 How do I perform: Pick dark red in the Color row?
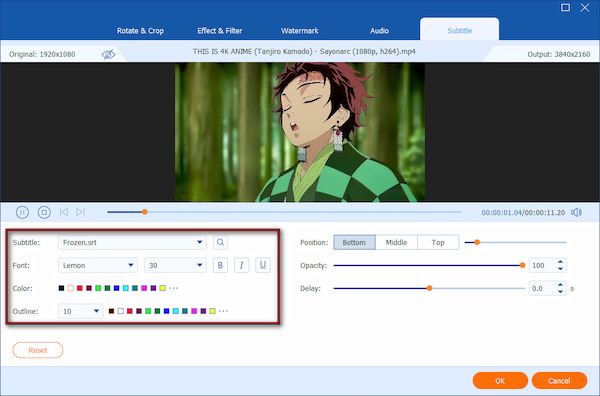[x=89, y=288]
